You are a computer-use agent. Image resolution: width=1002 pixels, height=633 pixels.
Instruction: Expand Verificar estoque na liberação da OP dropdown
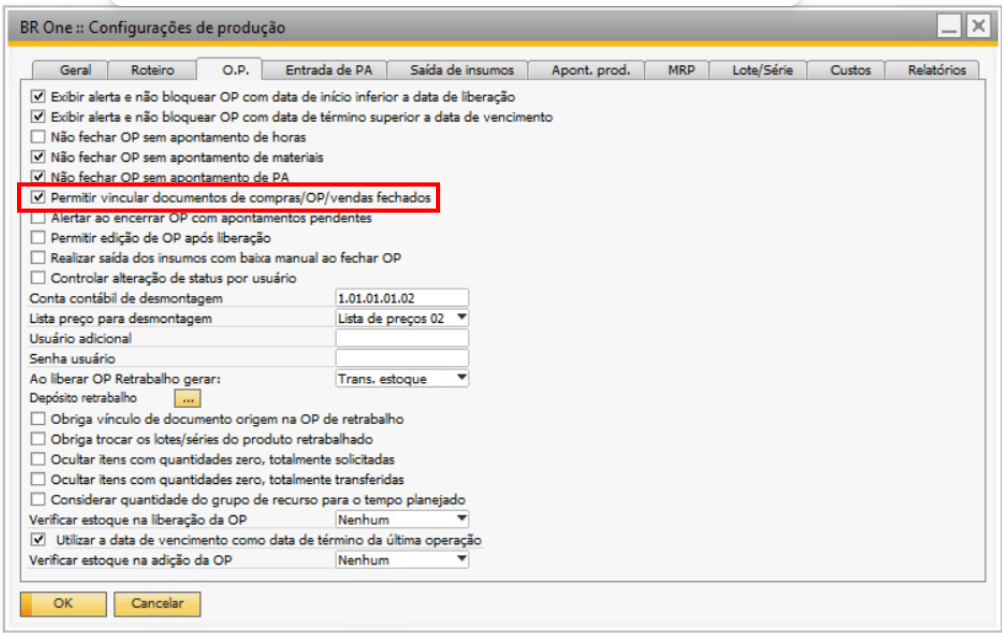[461, 520]
